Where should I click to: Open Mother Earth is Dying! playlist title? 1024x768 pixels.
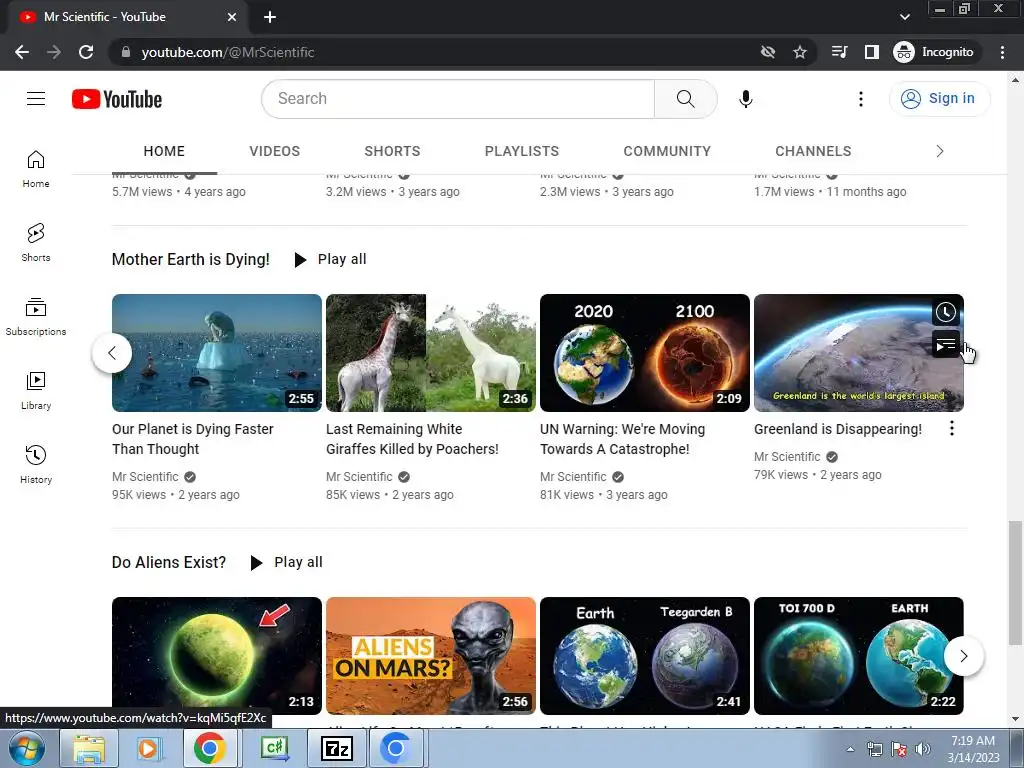191,259
